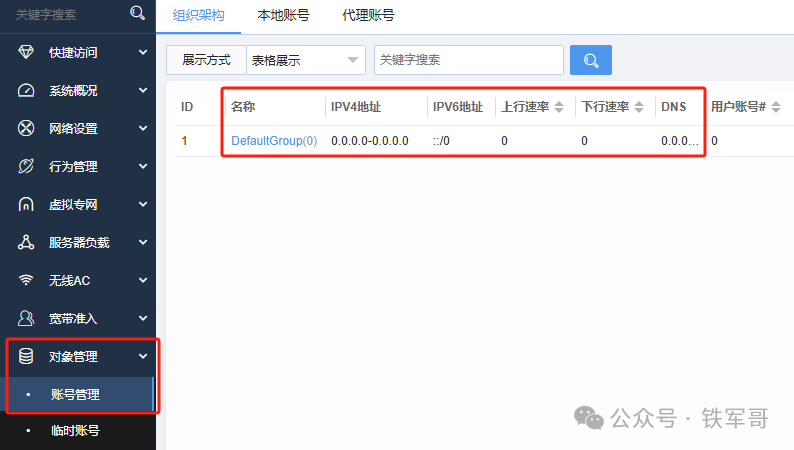The height and width of the screenshot is (450, 794).
Task: Click the 0.0.0.0-0.0.0.0 IPv4 cell
Action: tap(370, 141)
